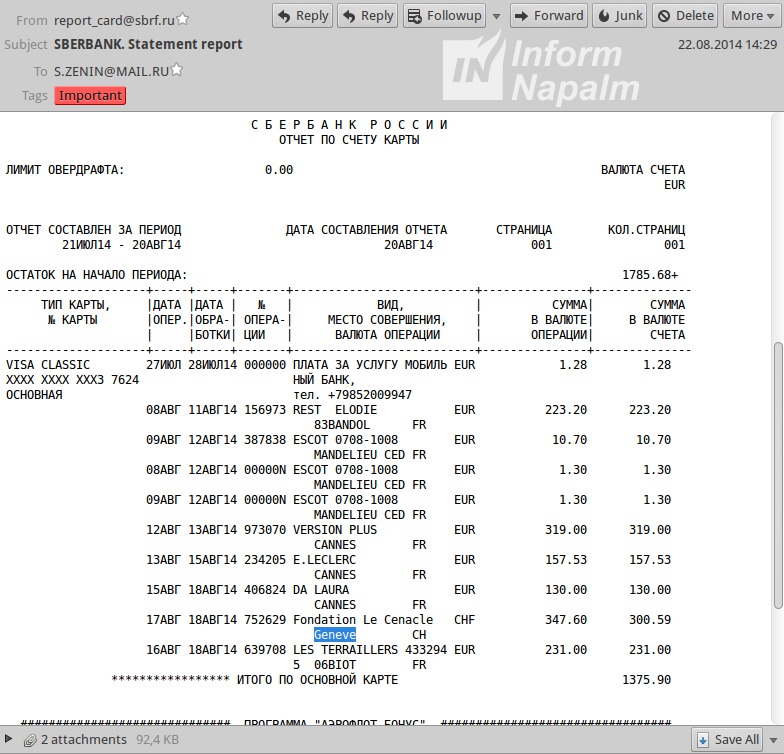The width and height of the screenshot is (784, 754).
Task: Click the subject SBERBANK. Statement report
Action: [x=148, y=45]
